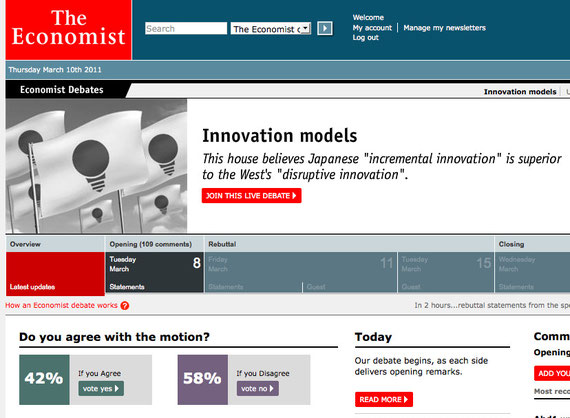Viewport: 570px width, 418px height.
Task: Click the debate motion statement text
Action: (x=382, y=166)
